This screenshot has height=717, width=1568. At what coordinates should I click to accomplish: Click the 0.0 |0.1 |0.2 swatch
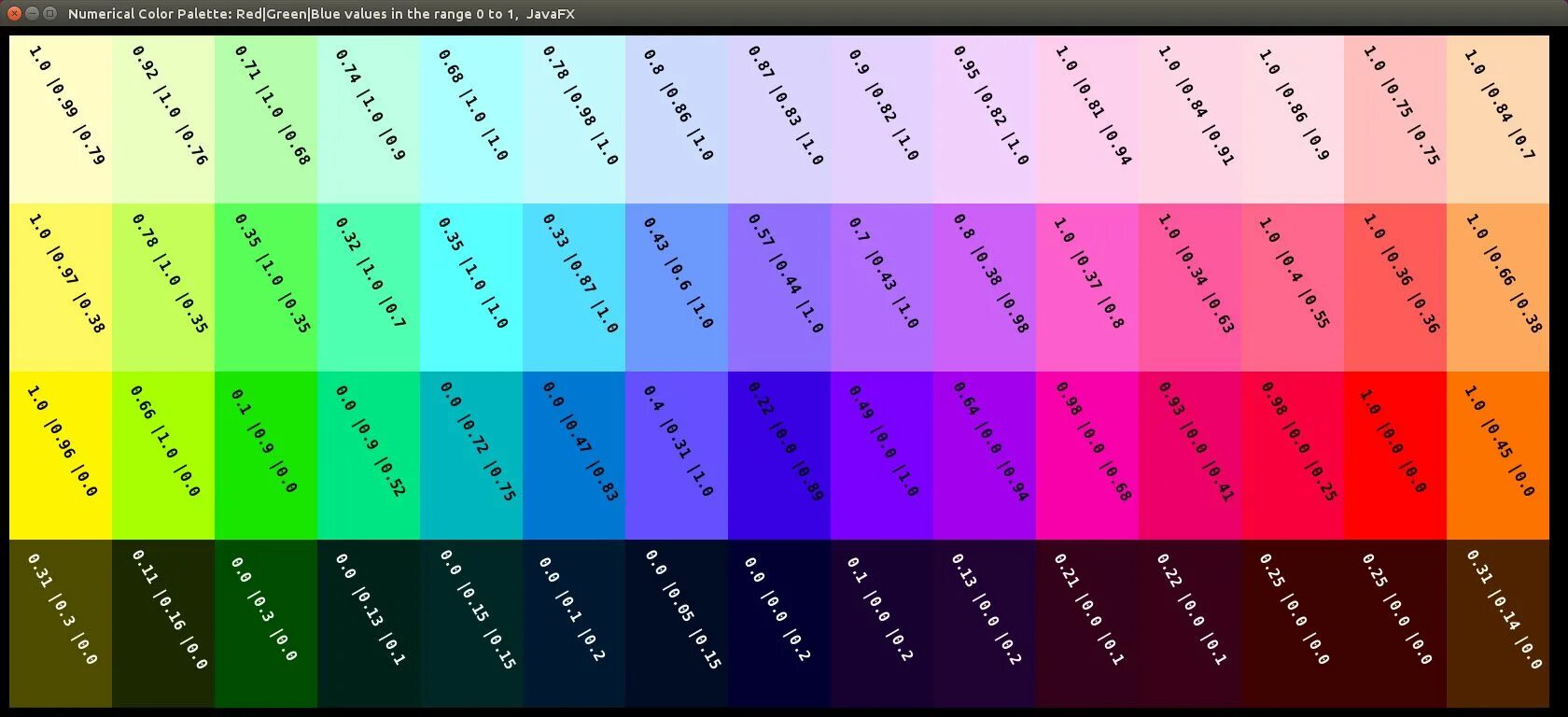tap(574, 624)
